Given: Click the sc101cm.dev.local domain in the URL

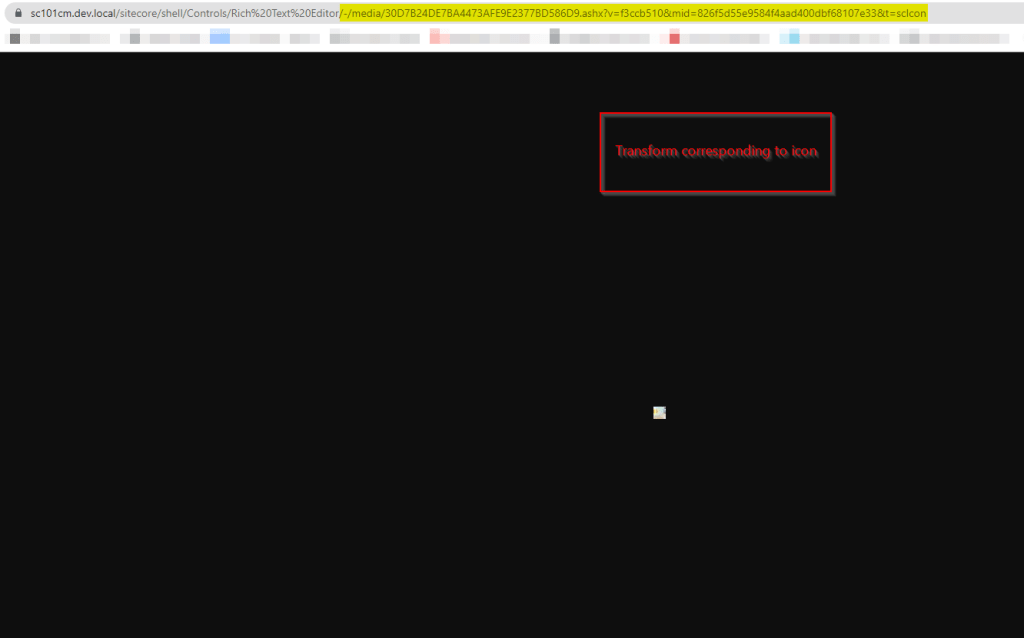Looking at the screenshot, I should (72, 13).
